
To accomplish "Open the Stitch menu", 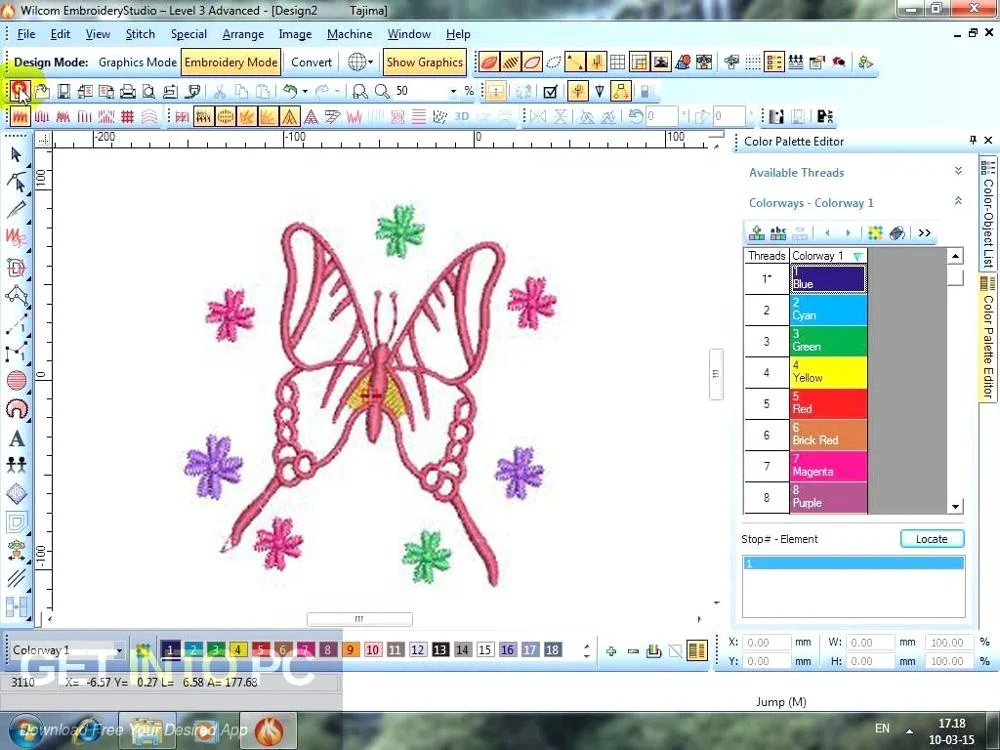I will [x=140, y=34].
